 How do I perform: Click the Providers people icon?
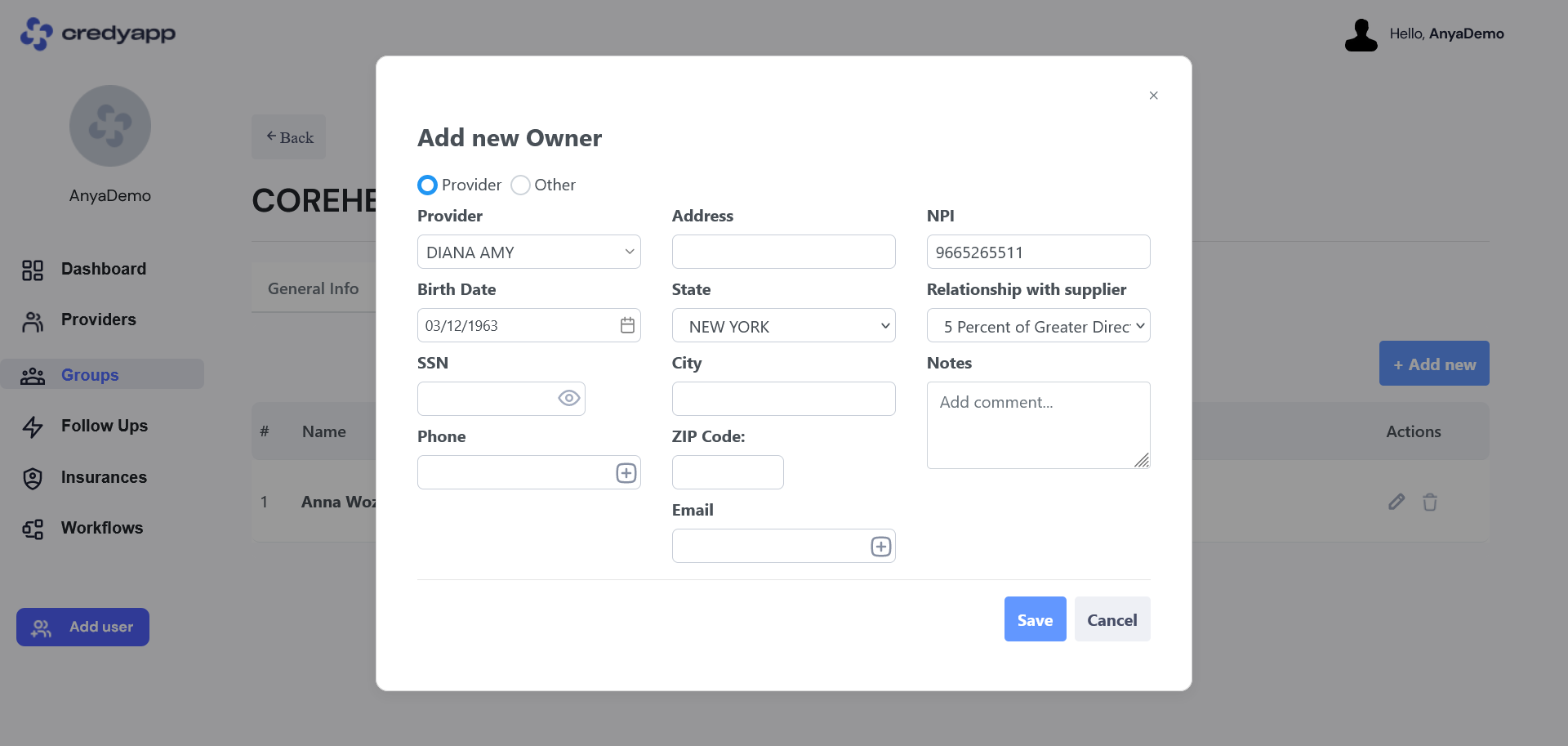click(x=33, y=322)
